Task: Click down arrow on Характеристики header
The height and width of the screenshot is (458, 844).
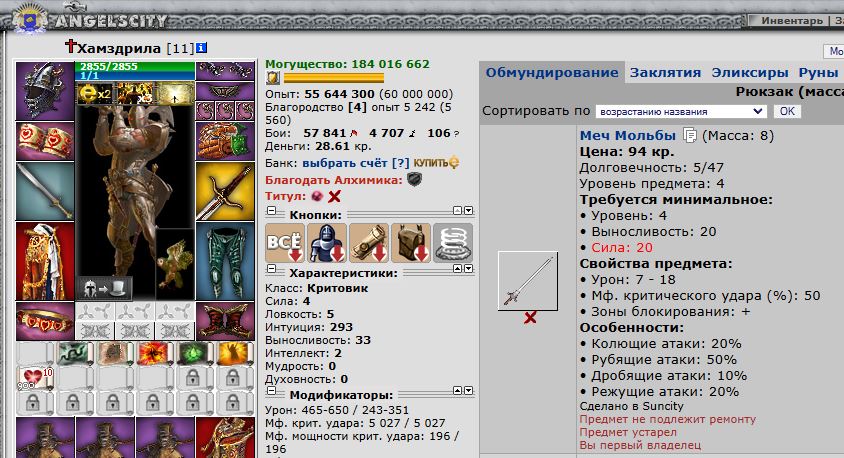Action: [x=468, y=268]
